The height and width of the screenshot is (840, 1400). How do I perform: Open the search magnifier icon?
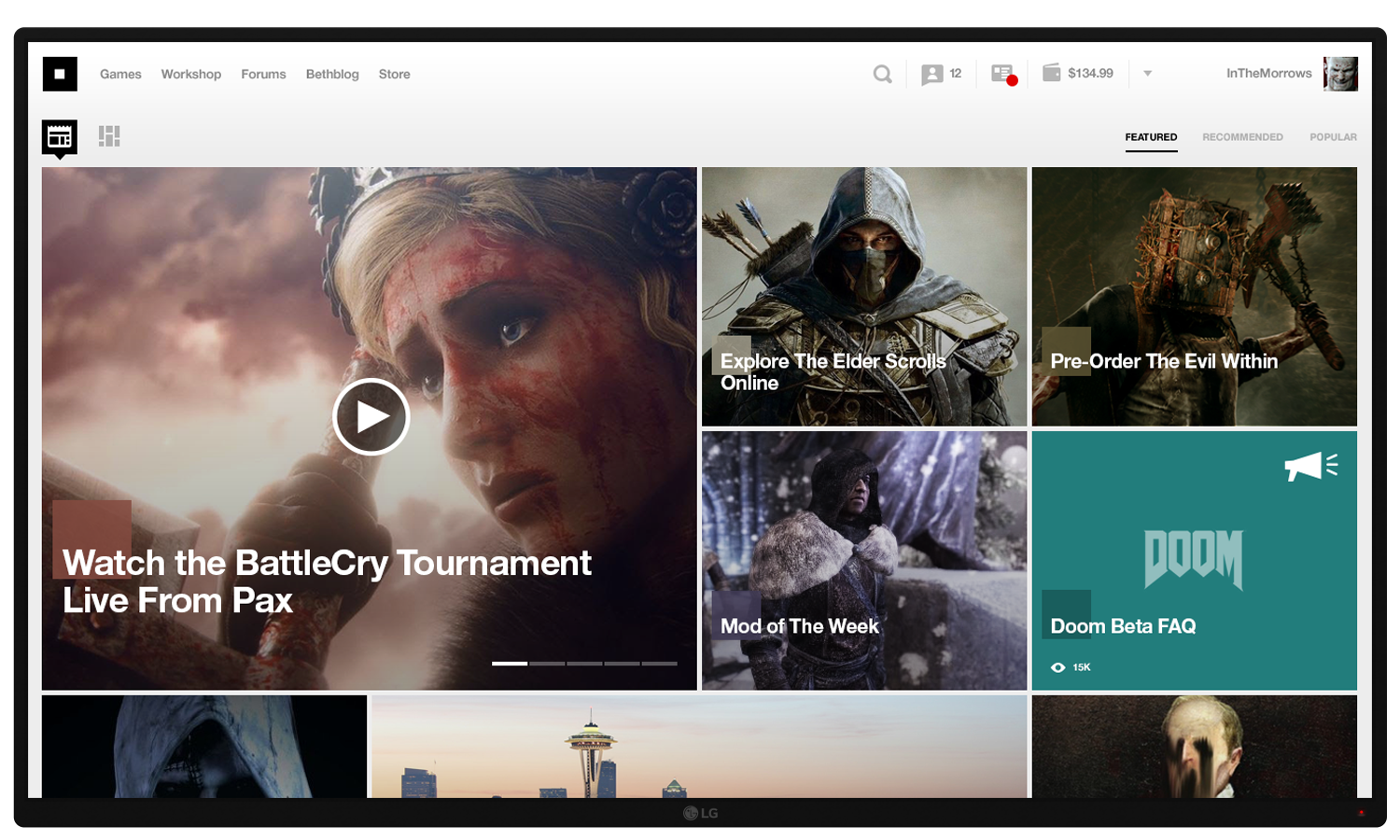click(882, 74)
